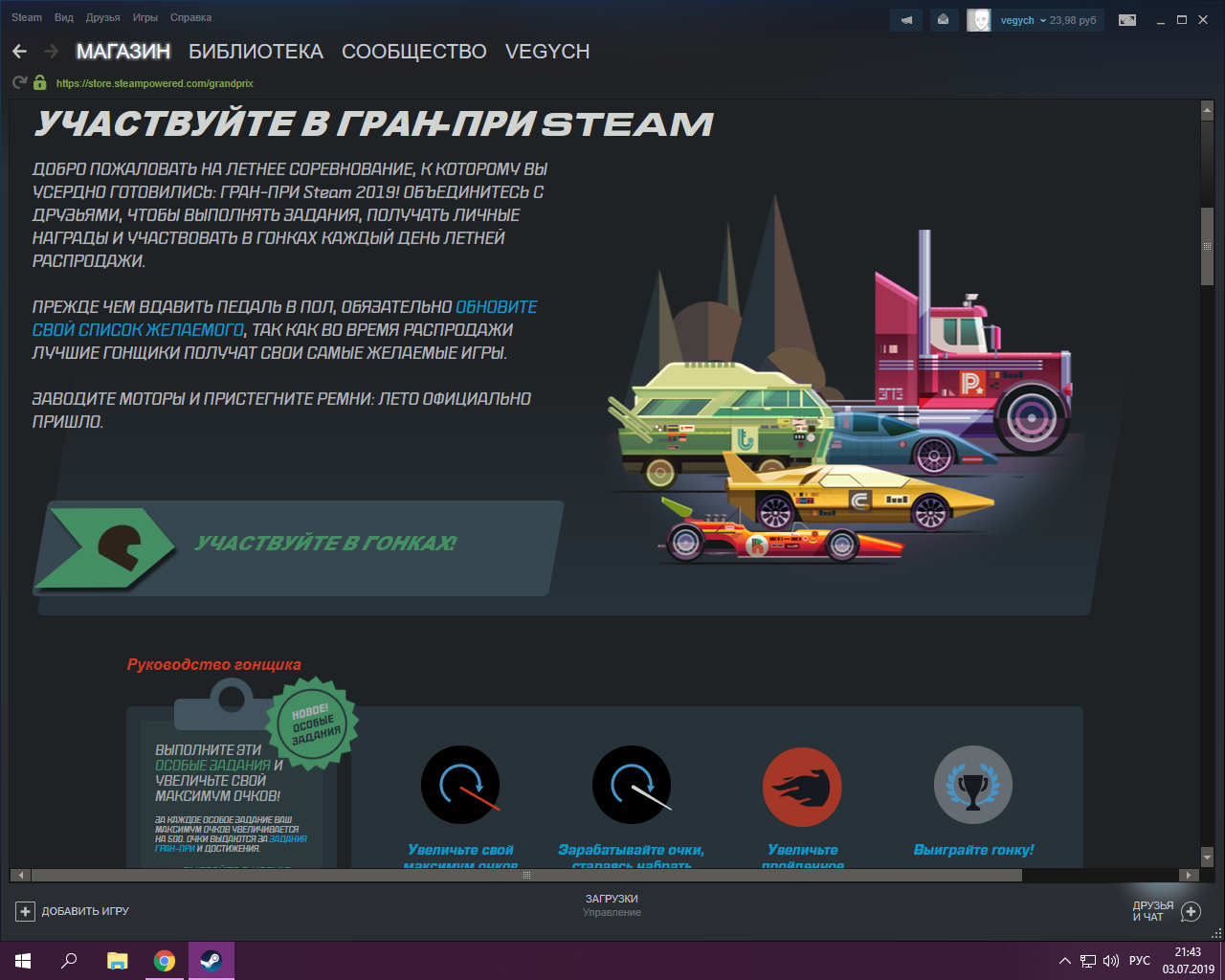The height and width of the screenshot is (980, 1225).
Task: Click the green 'Новое! Особые задания' badge
Action: 313,724
